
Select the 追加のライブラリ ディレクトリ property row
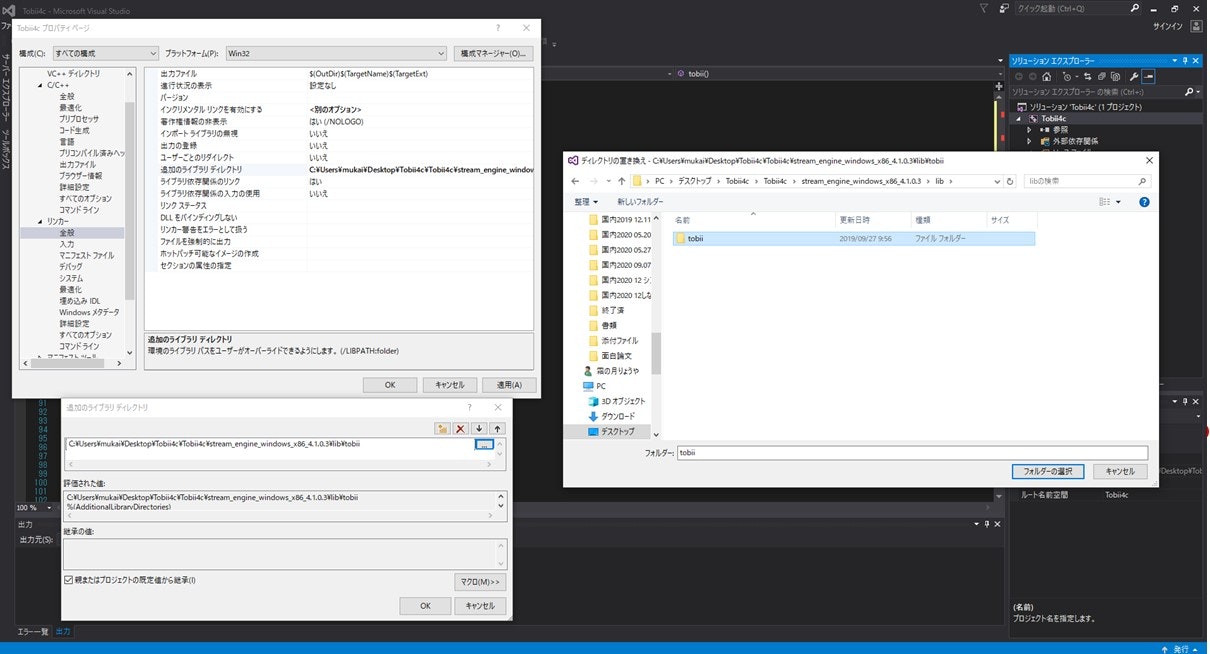pos(339,170)
